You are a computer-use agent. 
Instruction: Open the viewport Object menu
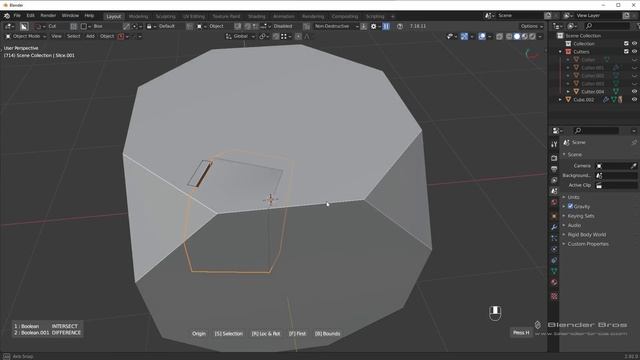click(x=107, y=36)
